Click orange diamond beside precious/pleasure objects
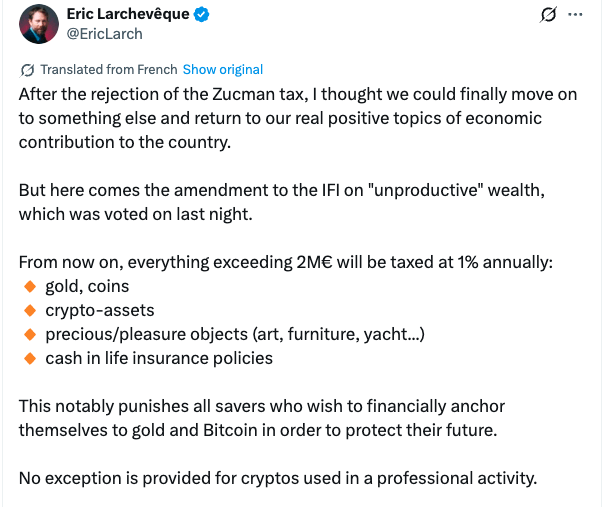Viewport: 604px width, 507px height. pos(28,334)
